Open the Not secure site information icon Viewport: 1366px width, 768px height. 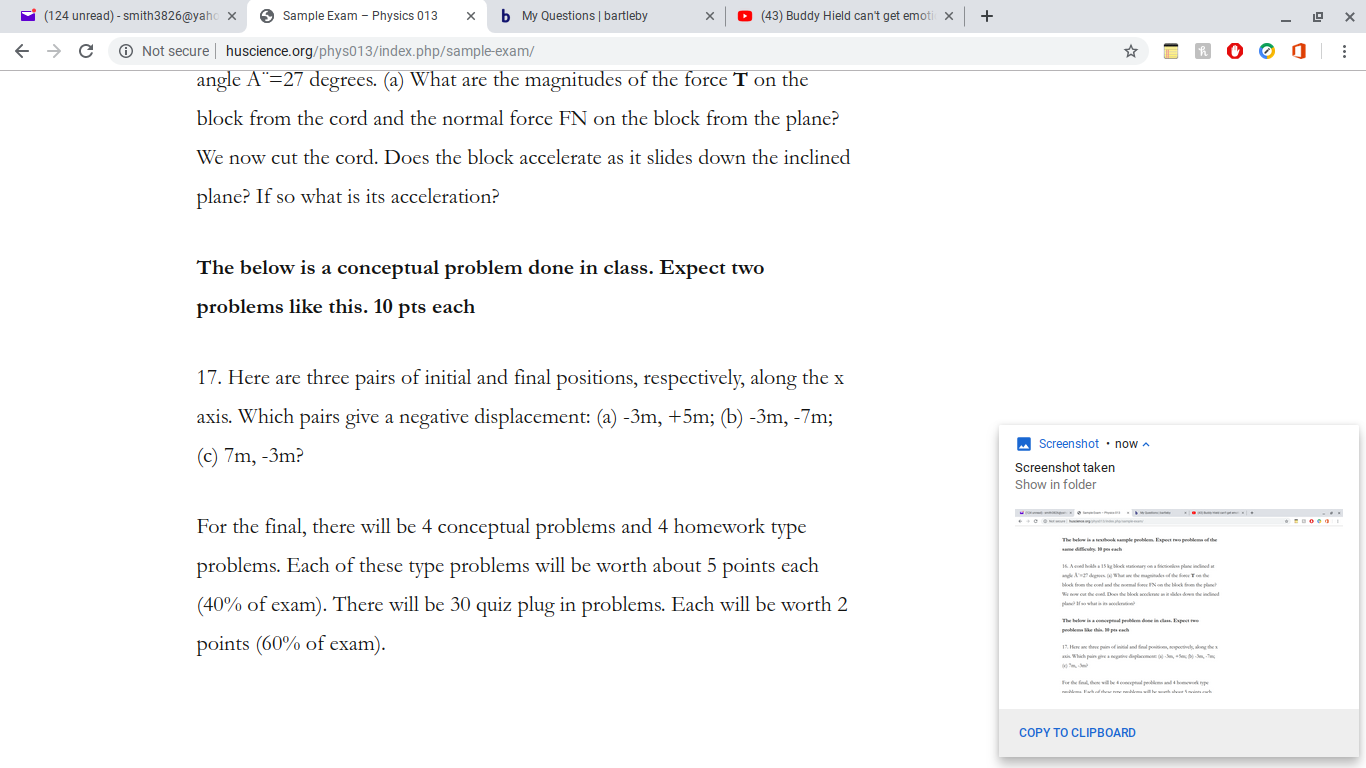coord(127,51)
